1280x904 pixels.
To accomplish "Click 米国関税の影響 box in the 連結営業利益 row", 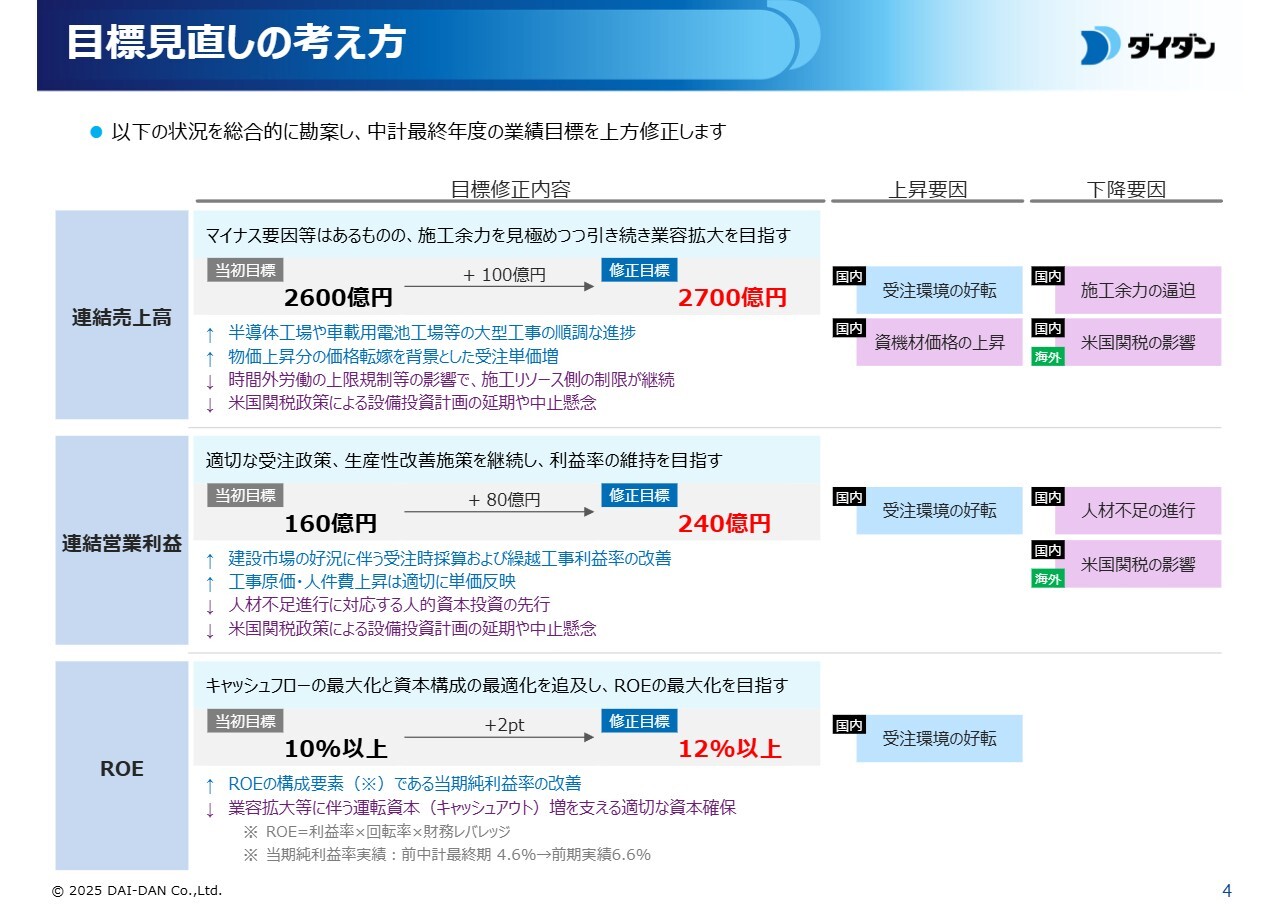I will (1138, 564).
